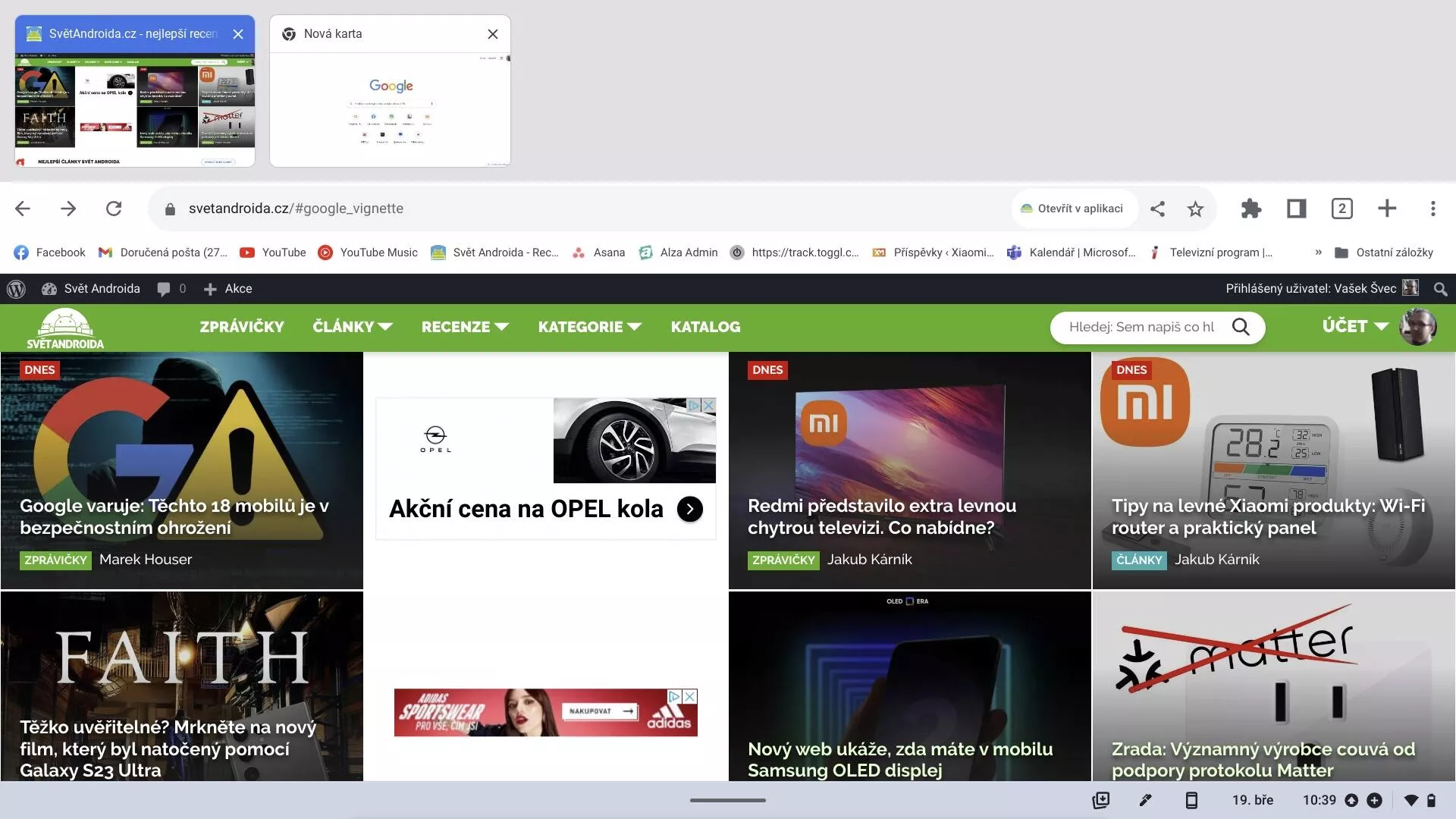Viewport: 1456px width, 819px height.
Task: Open tab switcher showing 2 tabs
Action: tap(1341, 209)
